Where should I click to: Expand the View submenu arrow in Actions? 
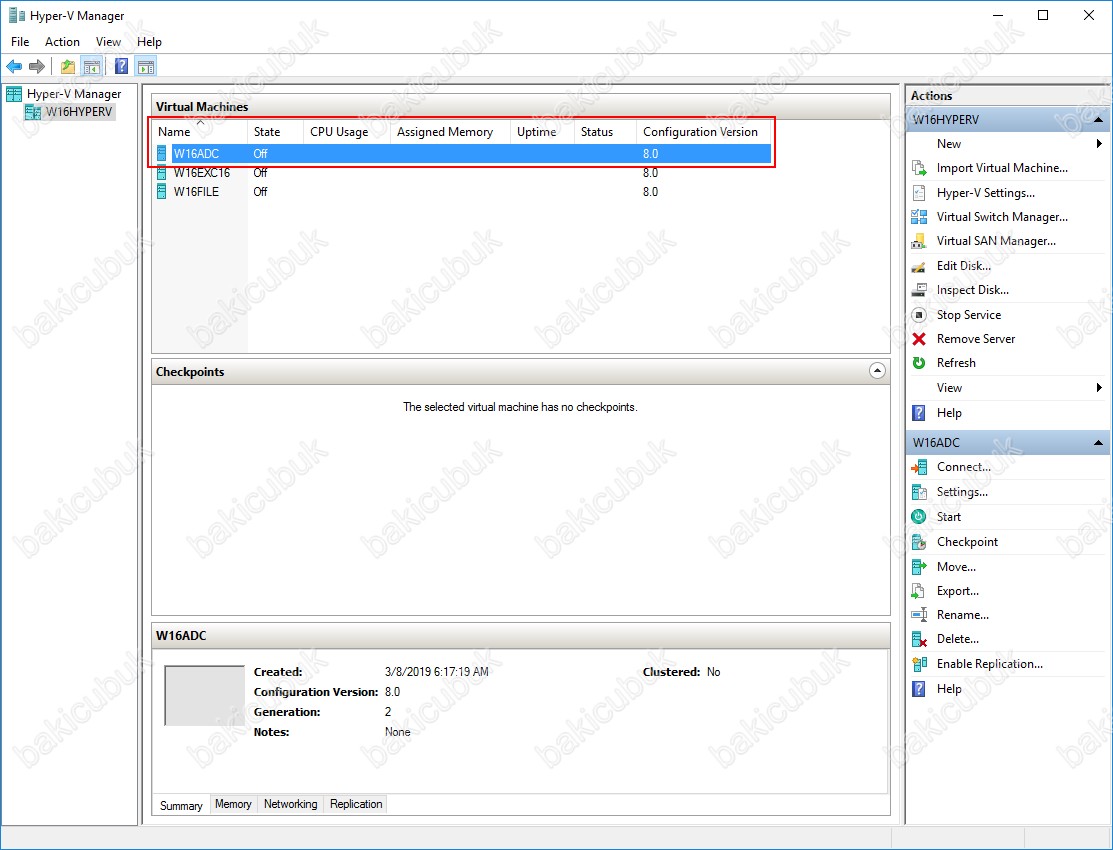[x=1099, y=388]
